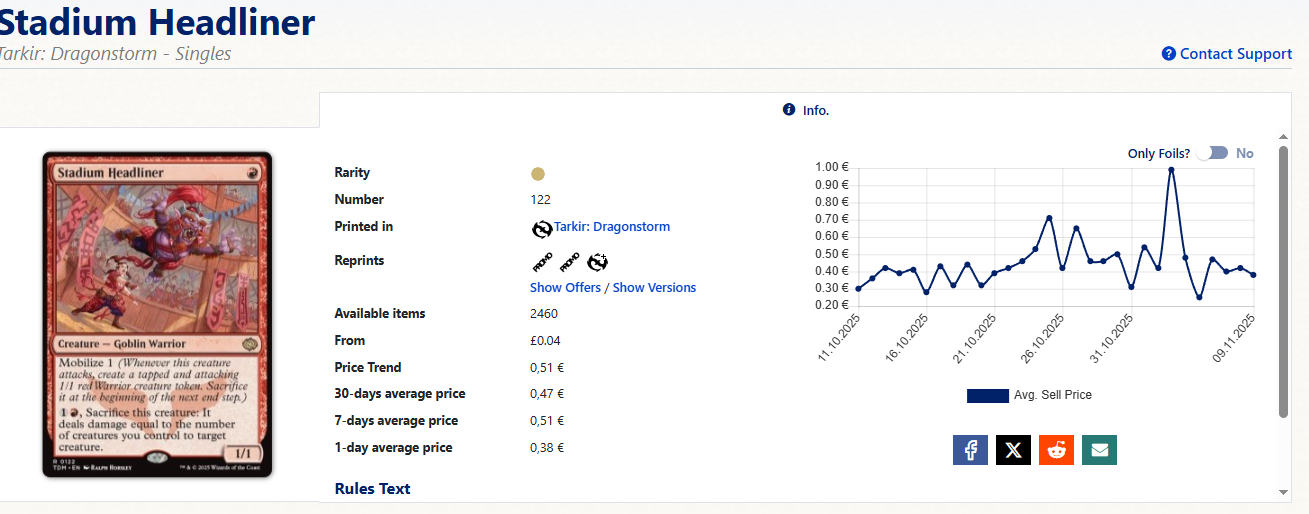This screenshot has width=1309, height=514.
Task: Open the first PROMO reprint icon
Action: [542, 263]
